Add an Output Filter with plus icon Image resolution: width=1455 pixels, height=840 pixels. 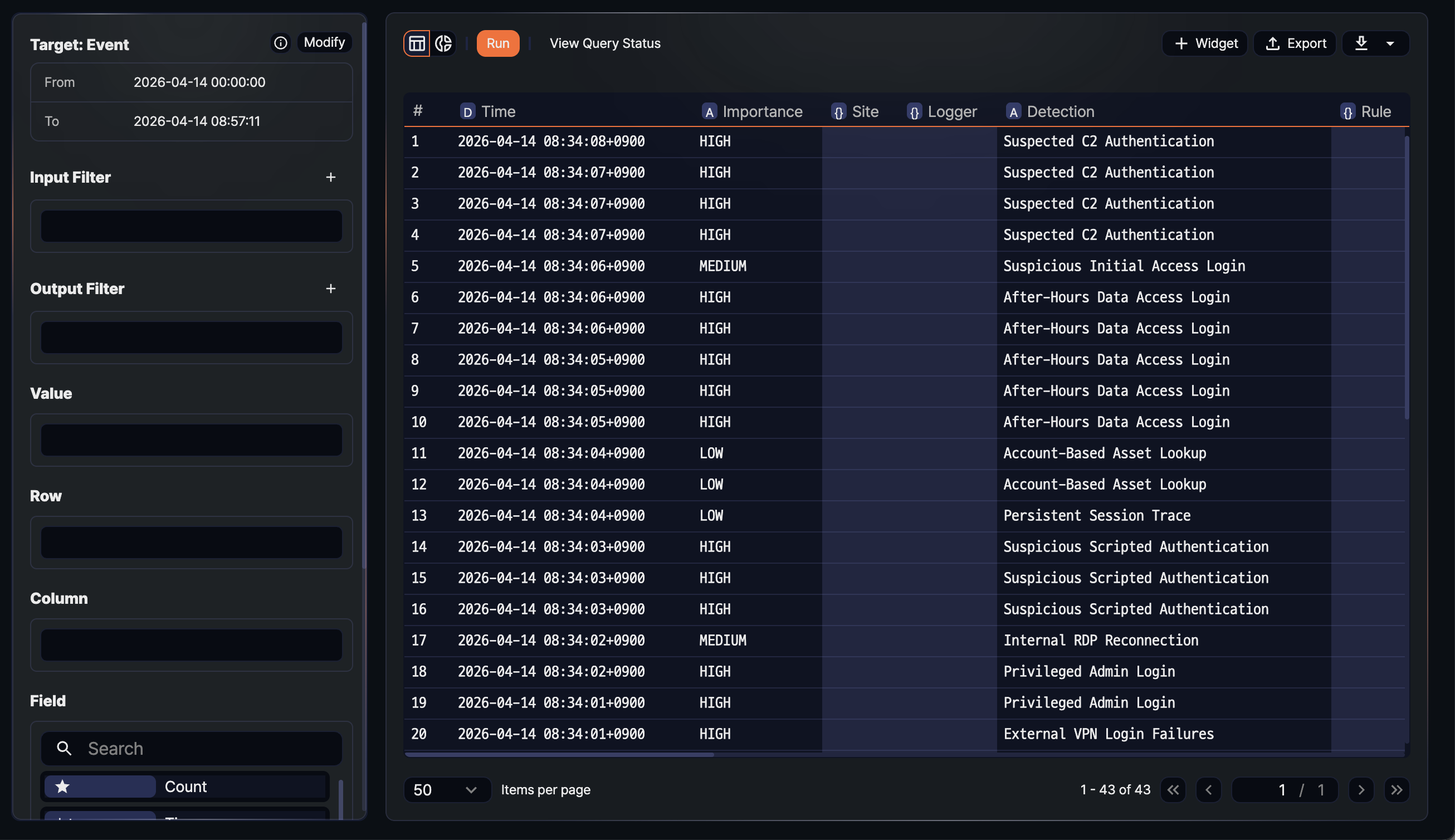pos(330,289)
